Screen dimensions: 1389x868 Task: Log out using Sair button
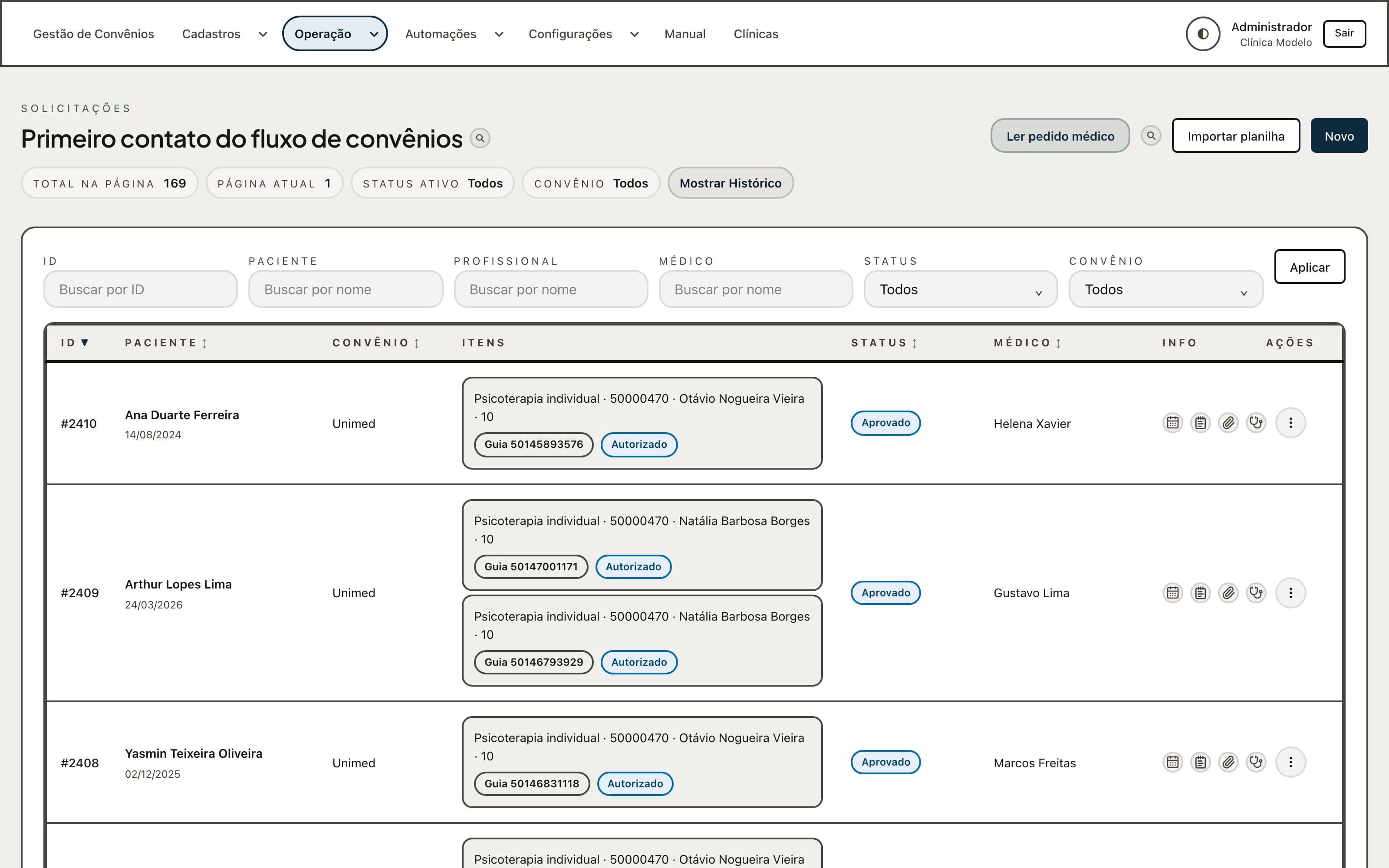tap(1344, 33)
